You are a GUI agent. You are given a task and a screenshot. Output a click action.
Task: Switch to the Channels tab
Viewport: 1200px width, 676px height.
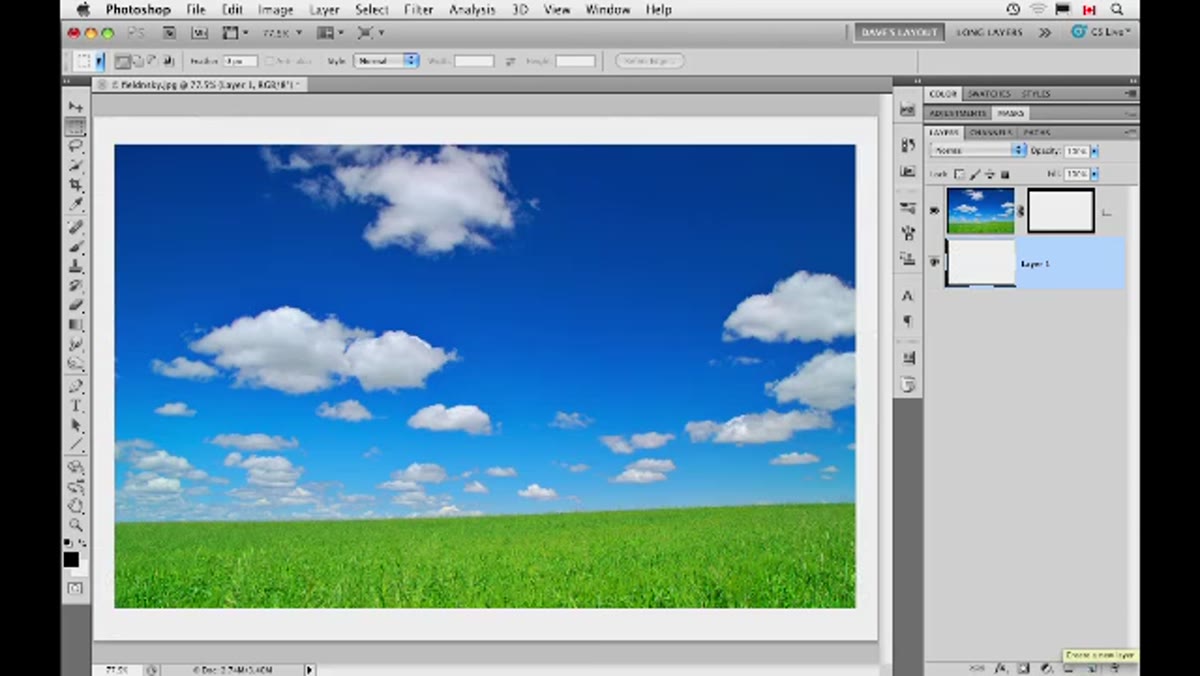coord(990,132)
